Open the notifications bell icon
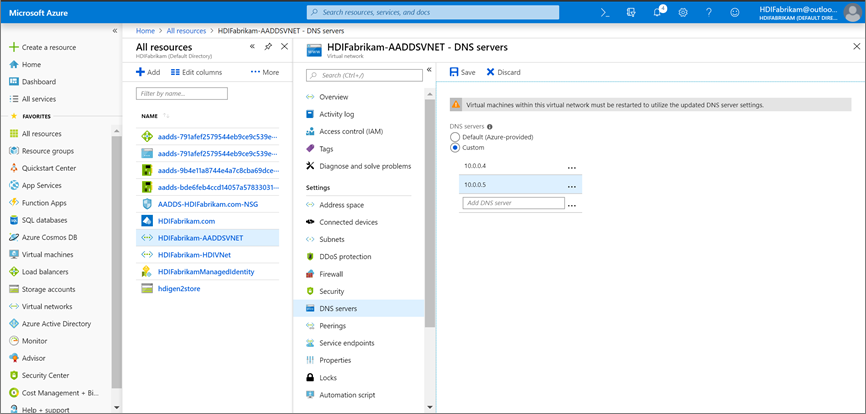The width and height of the screenshot is (866, 414). pyautogui.click(x=657, y=12)
